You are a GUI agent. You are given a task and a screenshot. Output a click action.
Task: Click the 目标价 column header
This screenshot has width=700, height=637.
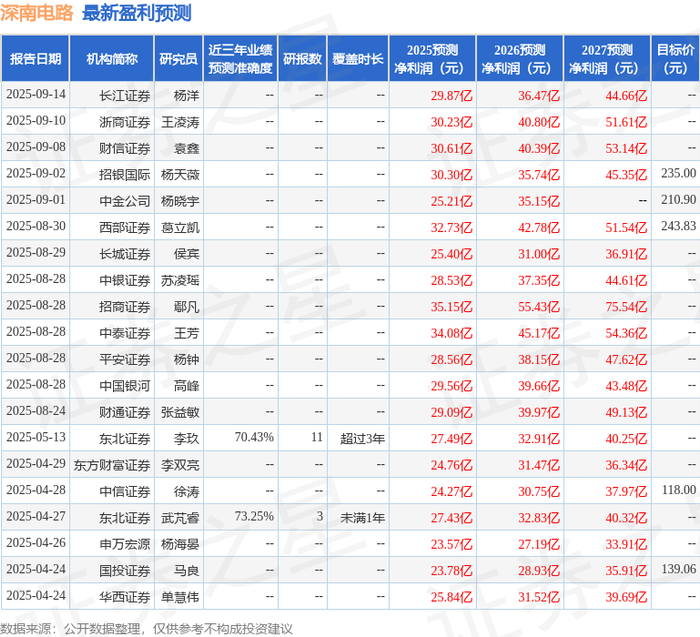675,58
